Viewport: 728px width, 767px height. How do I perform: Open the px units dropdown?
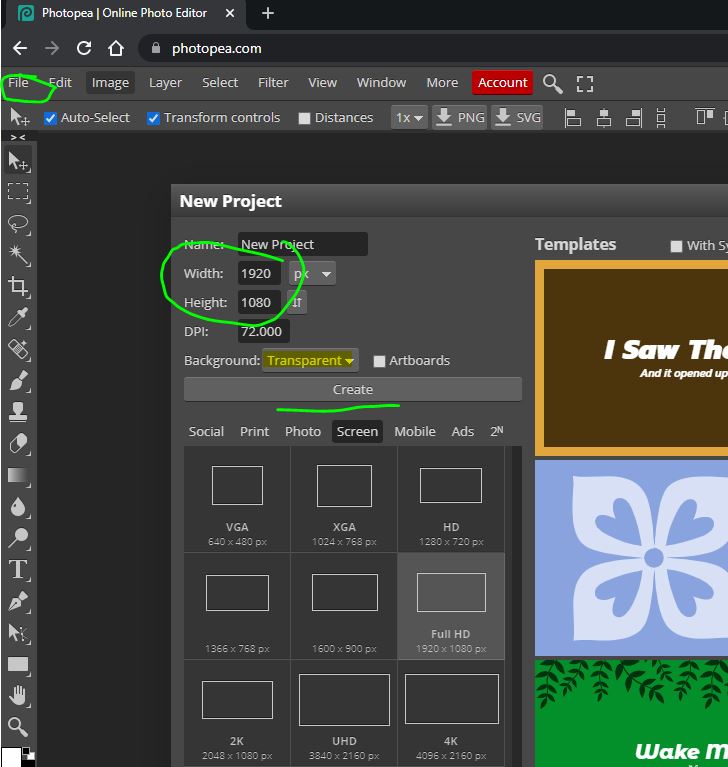click(312, 273)
